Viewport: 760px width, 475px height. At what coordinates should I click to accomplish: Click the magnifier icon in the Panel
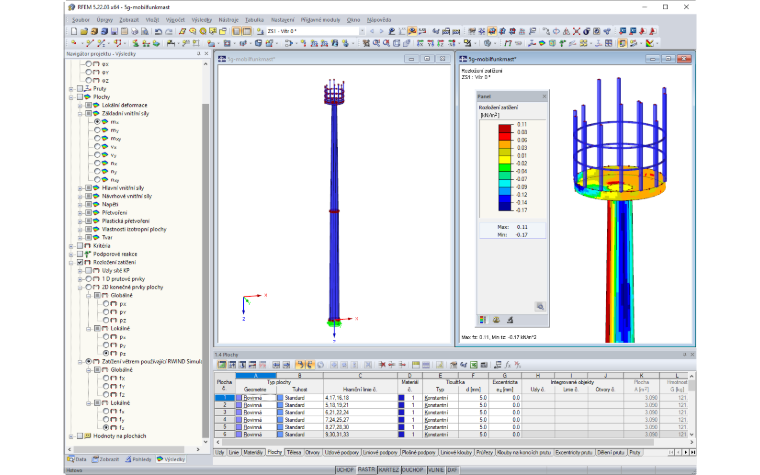pos(540,306)
